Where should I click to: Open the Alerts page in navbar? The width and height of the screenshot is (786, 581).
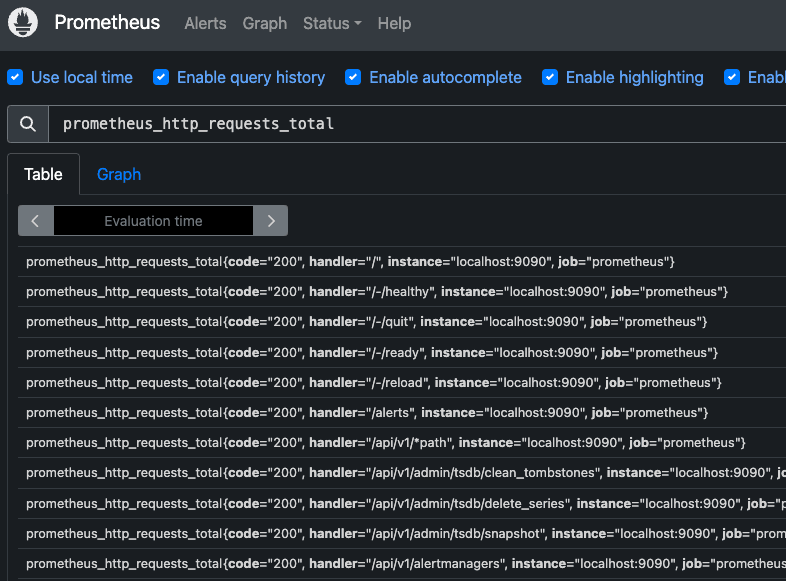coord(205,23)
